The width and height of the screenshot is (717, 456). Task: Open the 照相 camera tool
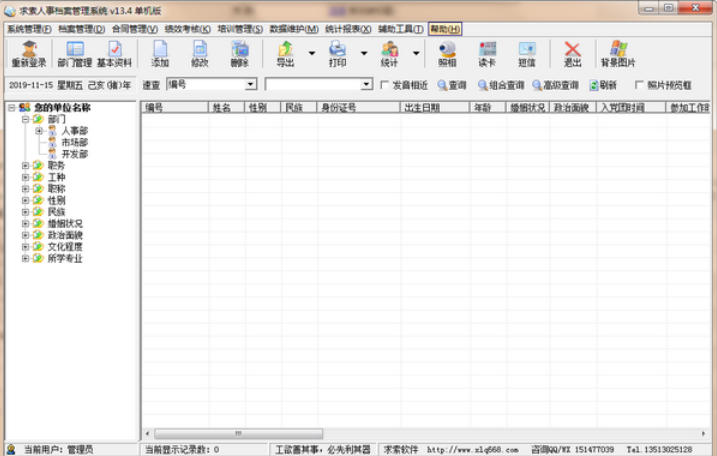(447, 54)
